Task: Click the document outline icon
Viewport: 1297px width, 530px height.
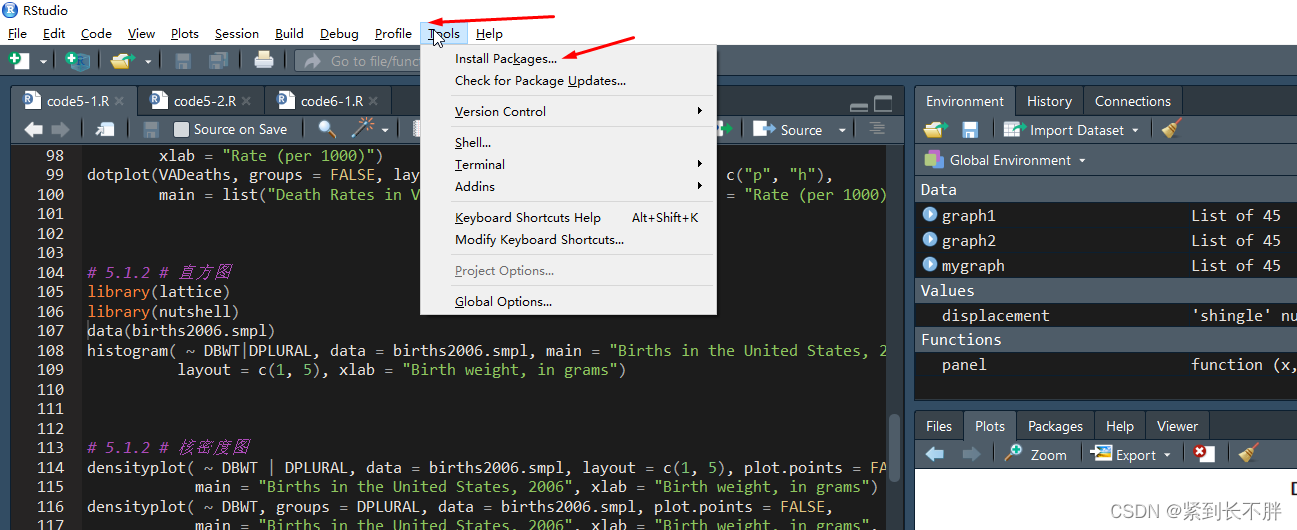Action: point(877,129)
